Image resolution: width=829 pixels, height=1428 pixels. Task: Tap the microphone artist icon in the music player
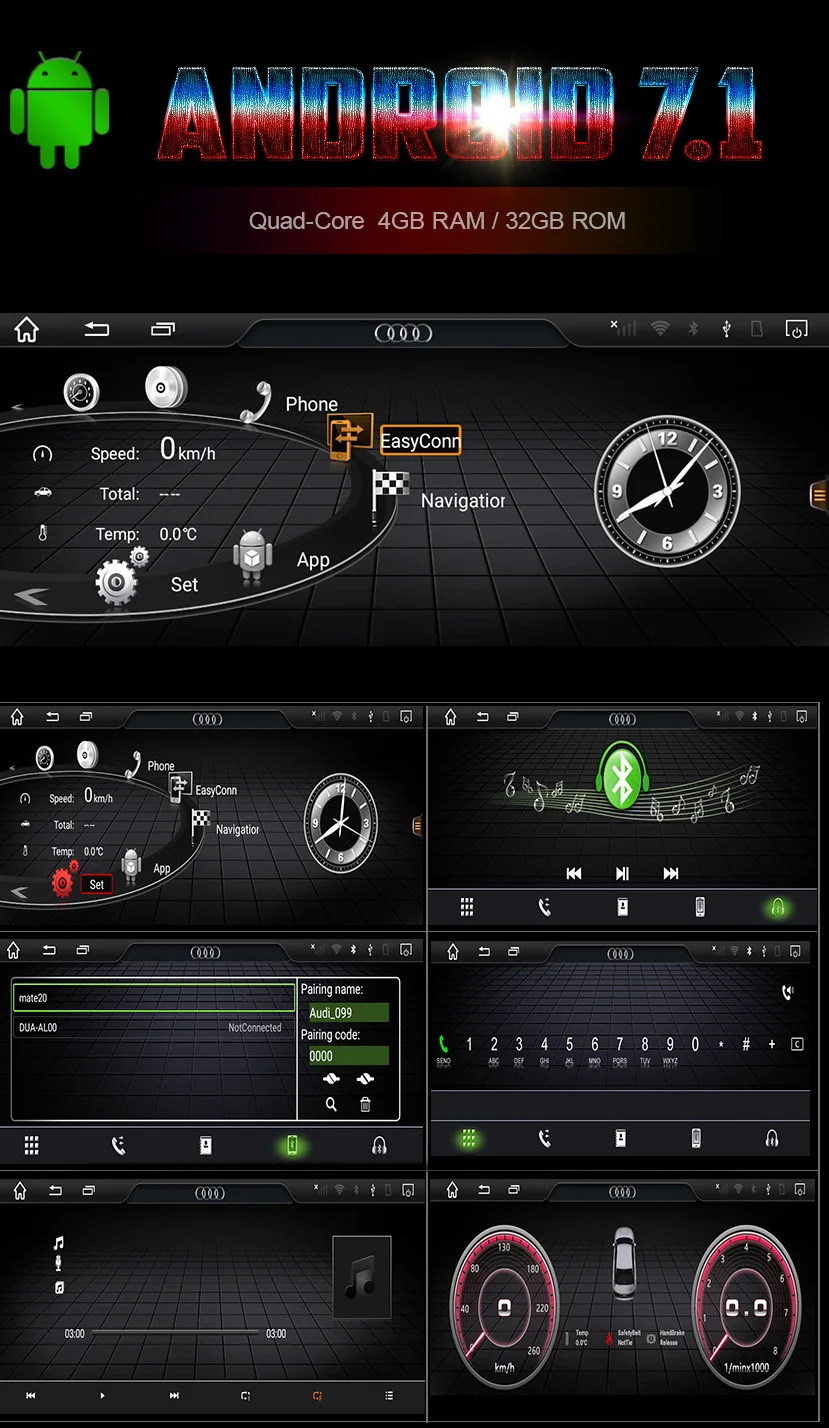click(x=58, y=1264)
